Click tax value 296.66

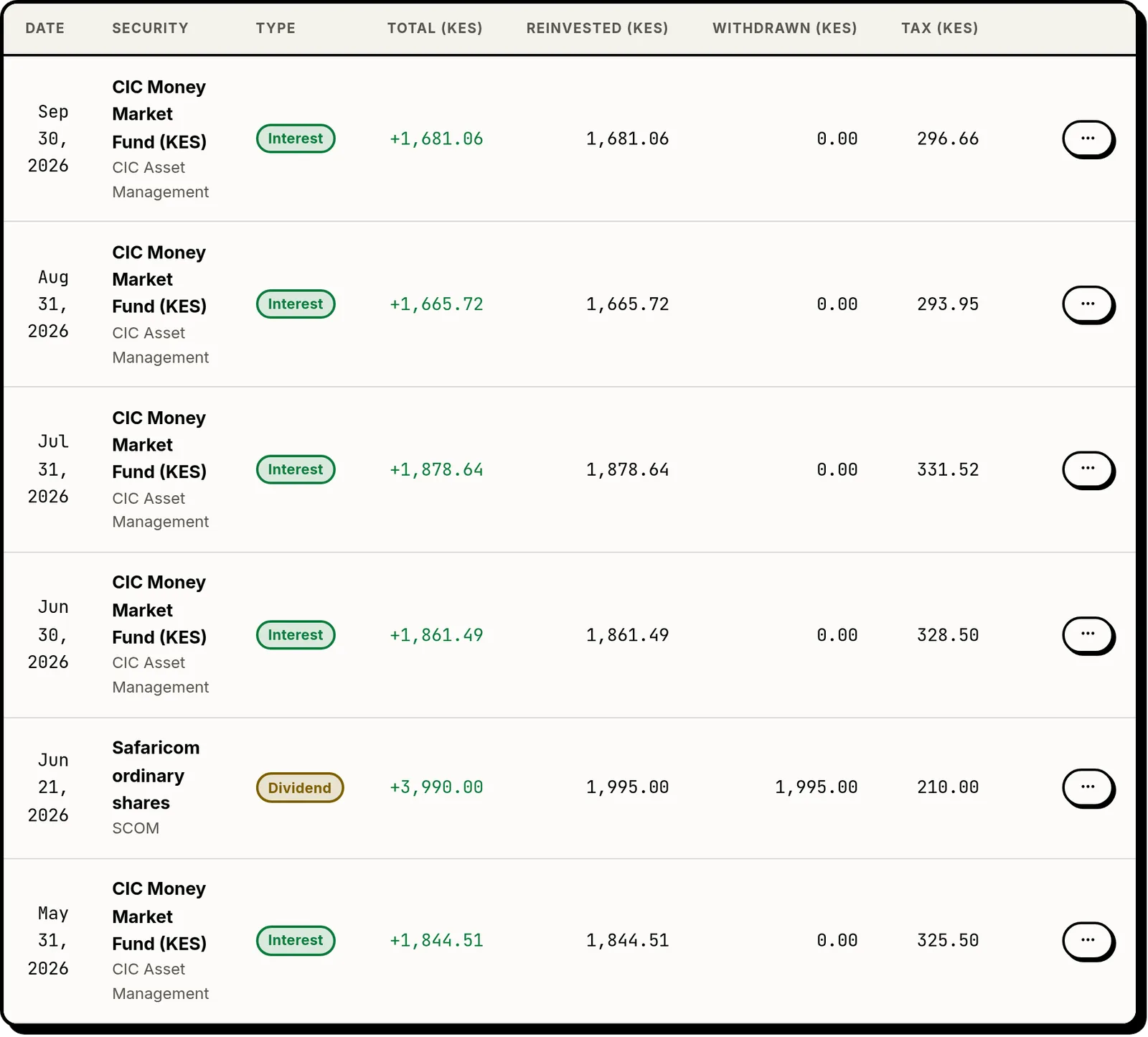(x=948, y=139)
